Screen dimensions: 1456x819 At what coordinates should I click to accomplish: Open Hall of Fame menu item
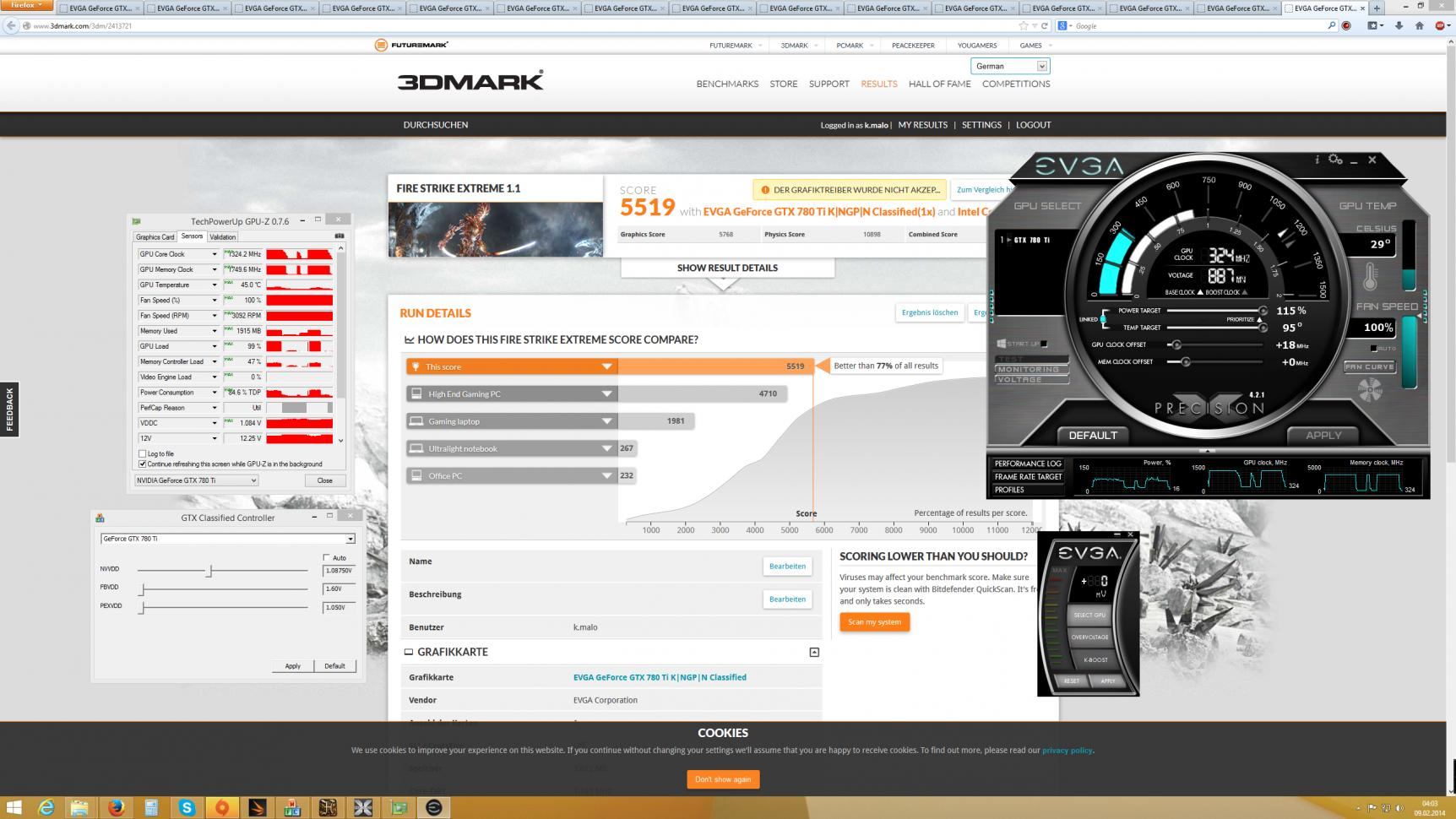(940, 84)
